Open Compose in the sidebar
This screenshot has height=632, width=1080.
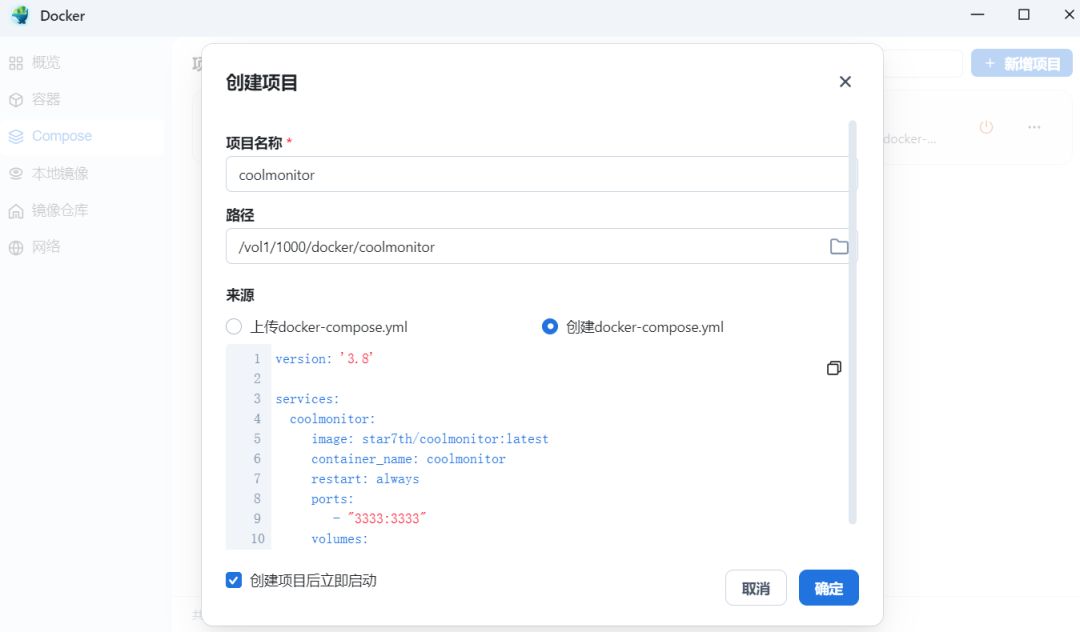click(62, 136)
